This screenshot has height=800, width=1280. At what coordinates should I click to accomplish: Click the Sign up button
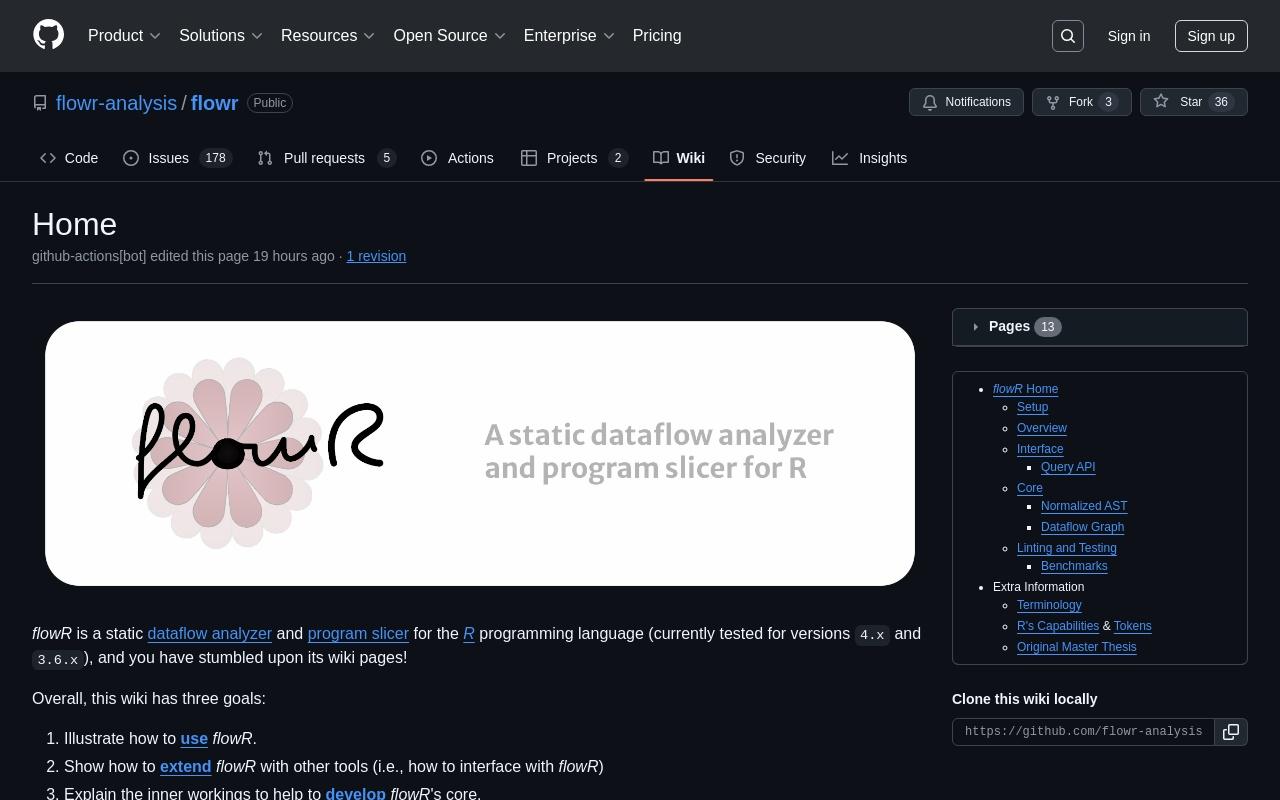[x=1211, y=36]
